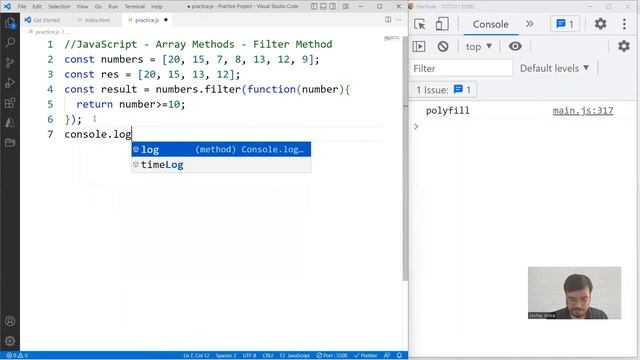Select the log autocomplete suggestion

(x=221, y=149)
